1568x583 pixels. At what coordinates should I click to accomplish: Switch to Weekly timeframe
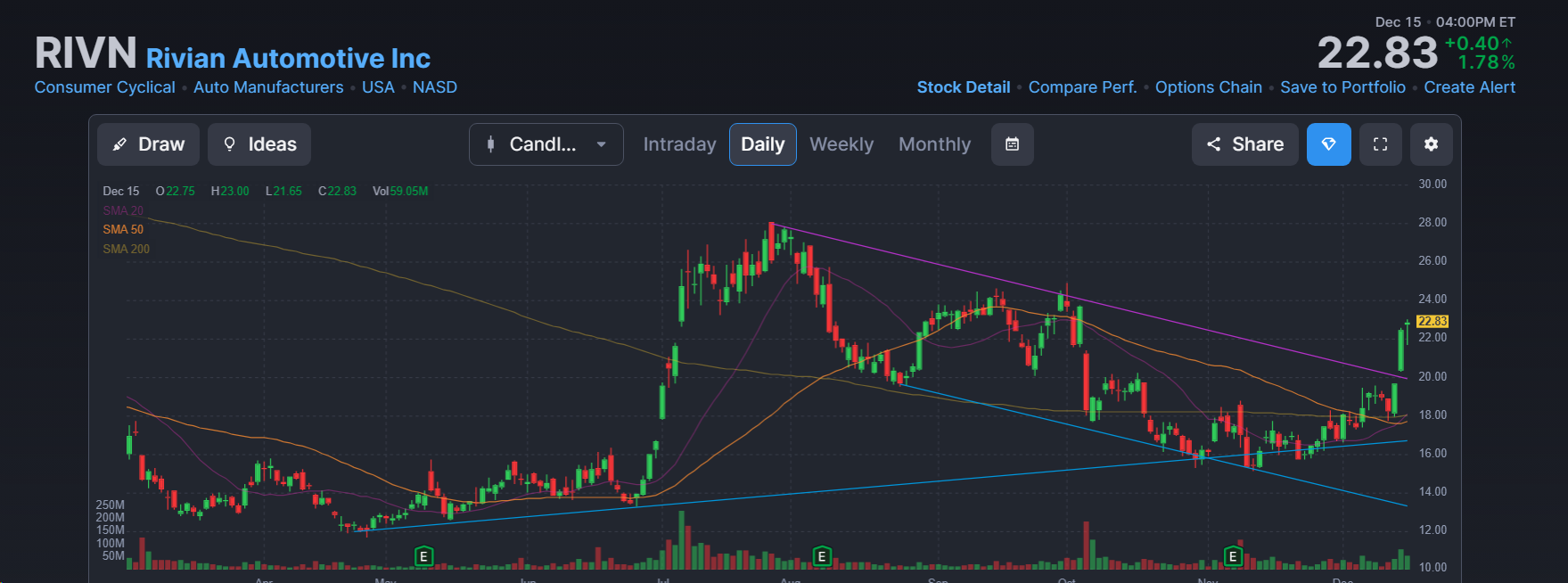841,144
